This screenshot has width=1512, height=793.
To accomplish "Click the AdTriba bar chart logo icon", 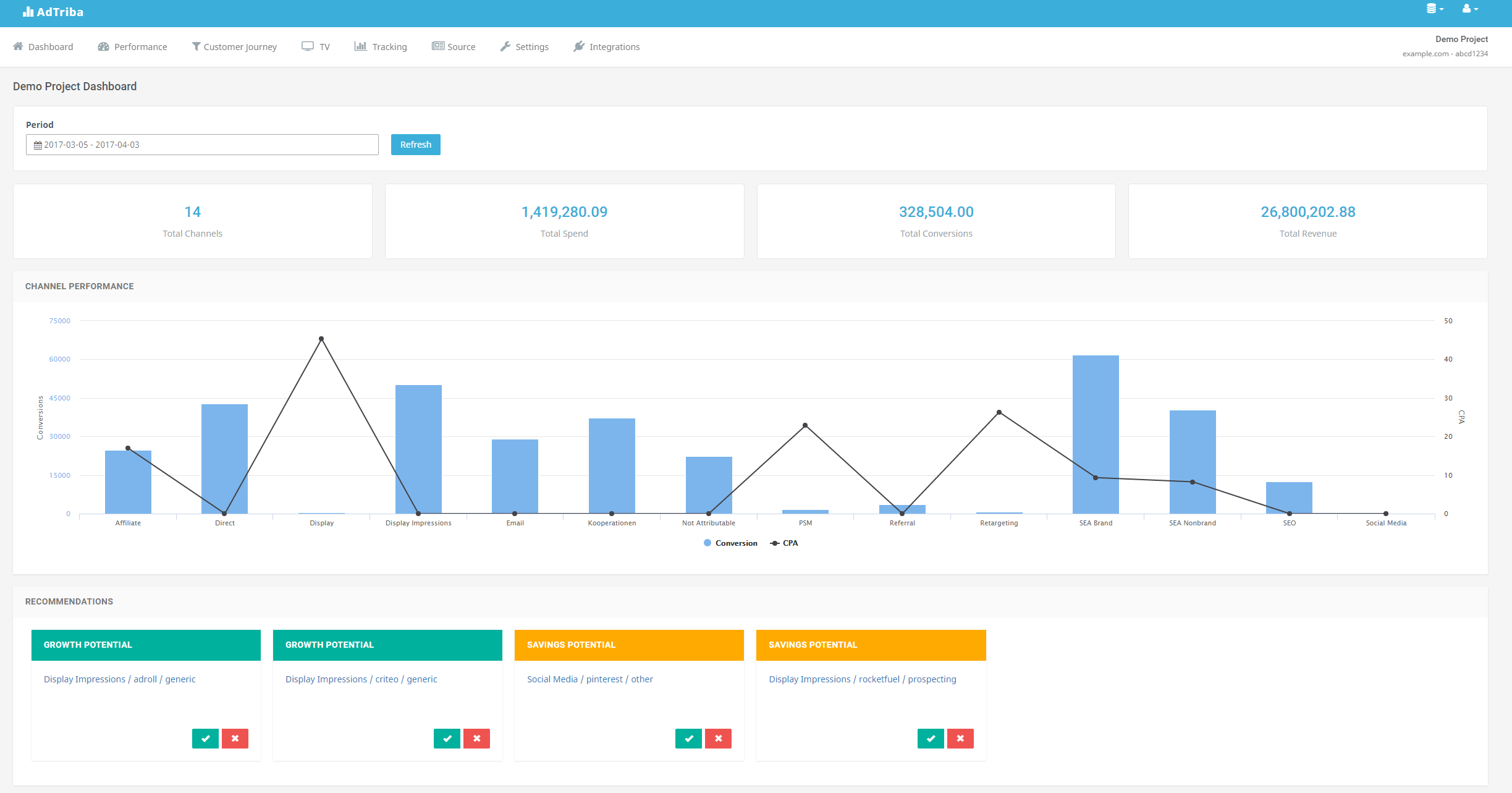I will point(28,12).
